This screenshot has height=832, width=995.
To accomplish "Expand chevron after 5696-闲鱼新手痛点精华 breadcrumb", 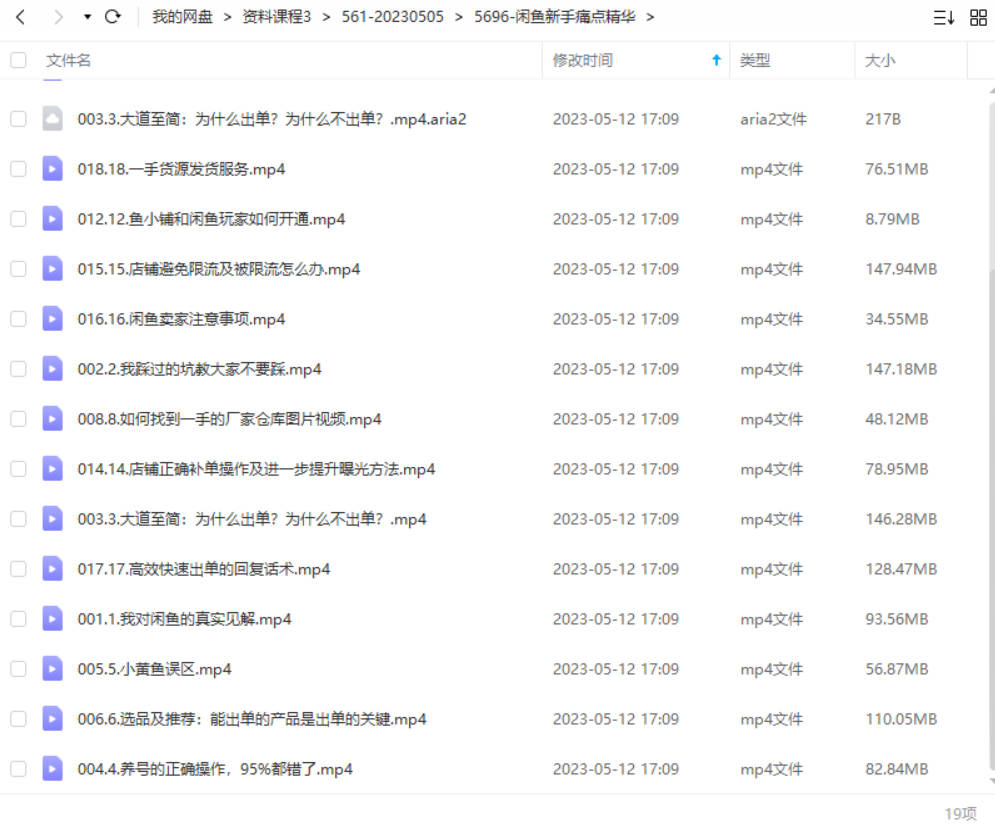I will (x=650, y=17).
